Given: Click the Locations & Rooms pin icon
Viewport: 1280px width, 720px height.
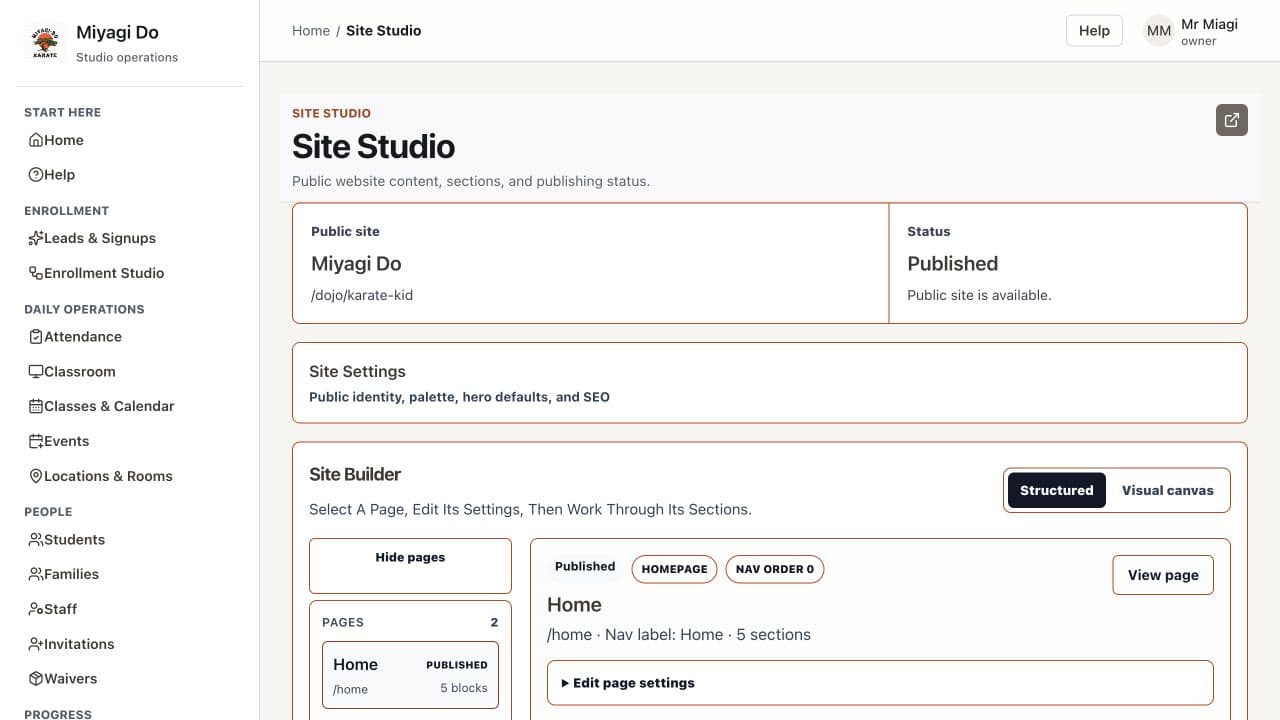Looking at the screenshot, I should coord(36,476).
